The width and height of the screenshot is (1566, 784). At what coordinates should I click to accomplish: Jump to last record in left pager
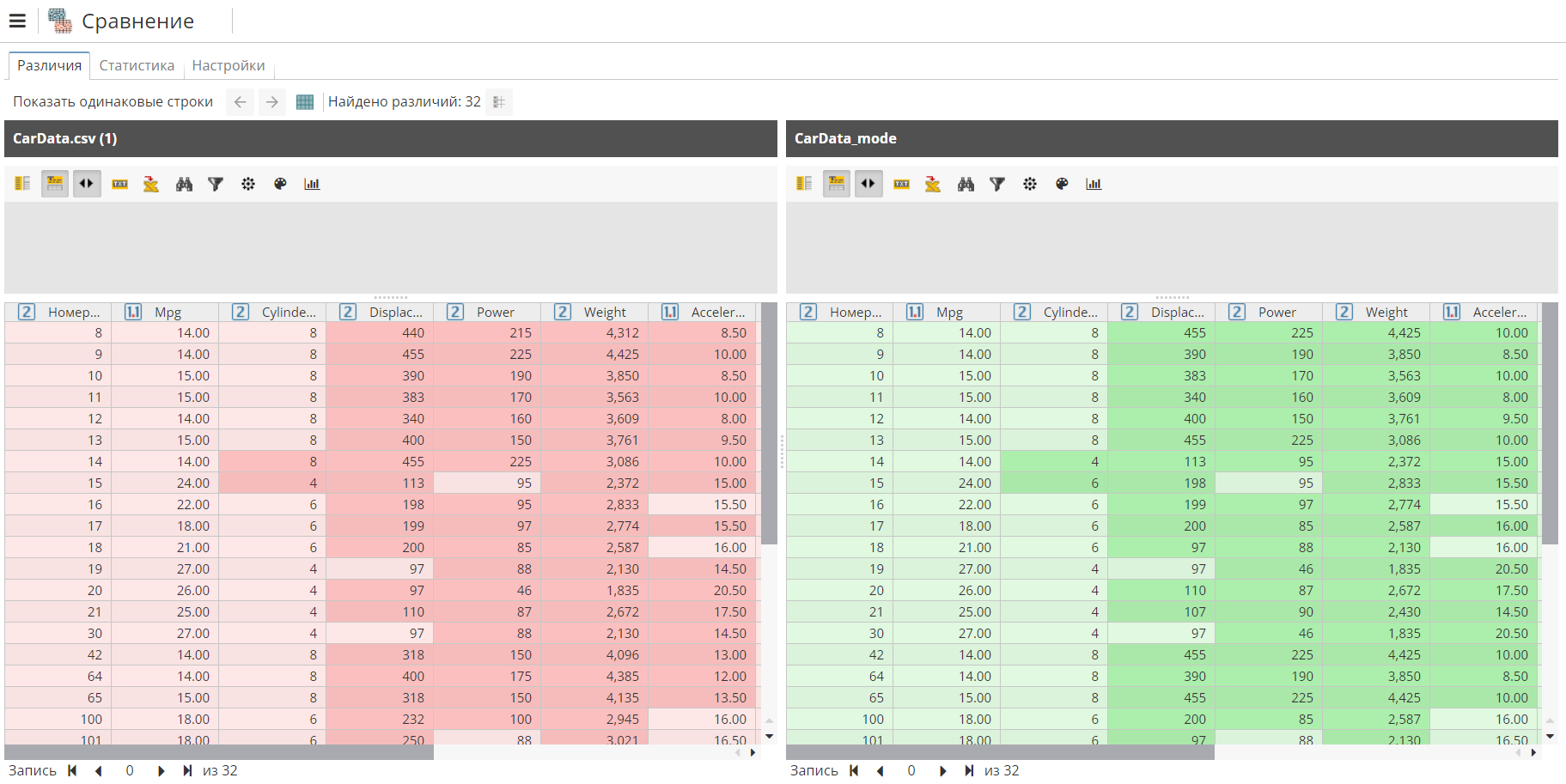click(x=186, y=770)
